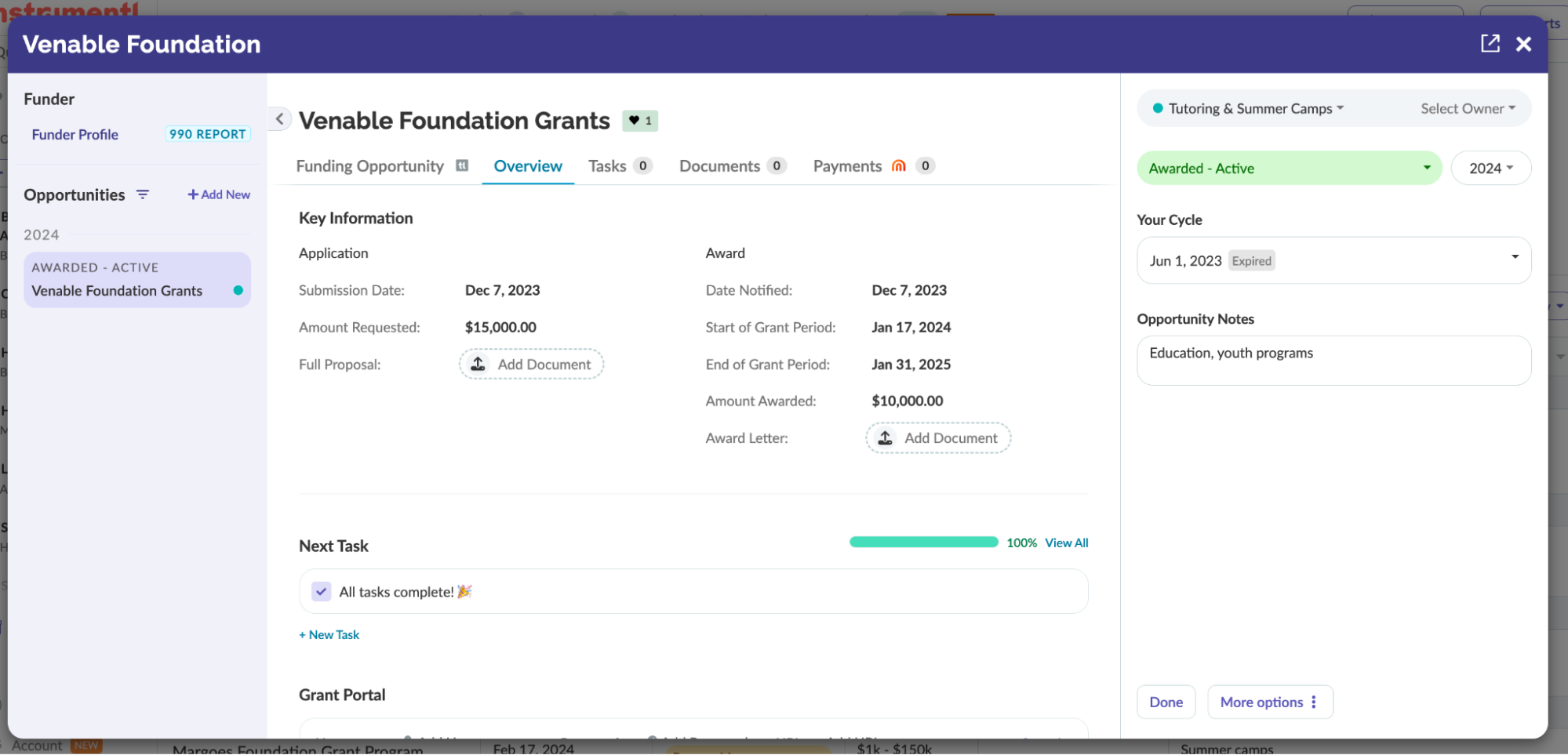This screenshot has width=1568, height=755.
Task: Click the End of Grant Period Jan 31, 2025
Action: point(911,364)
